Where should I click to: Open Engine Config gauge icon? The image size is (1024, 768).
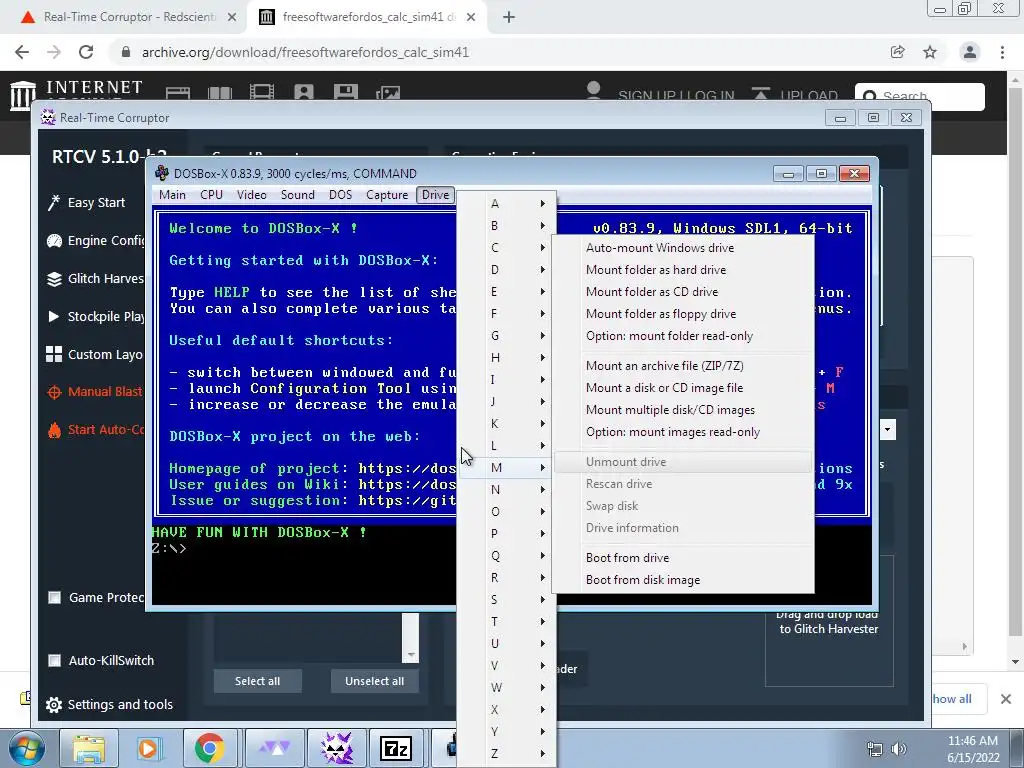pyautogui.click(x=54, y=241)
